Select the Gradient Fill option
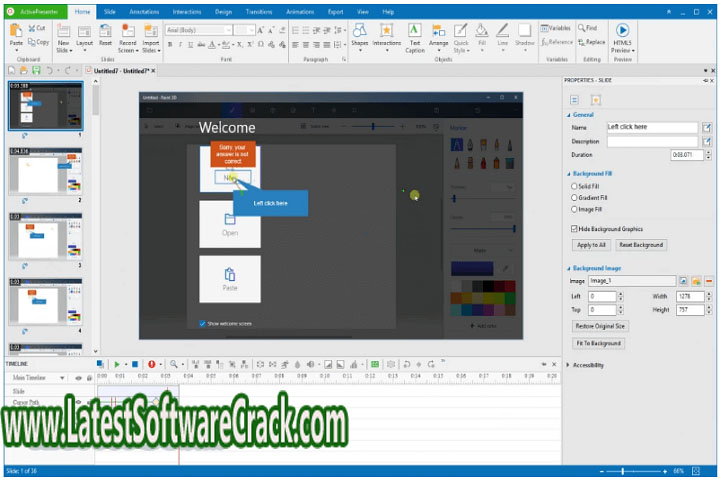Screen dimensions: 720x480 click(x=573, y=197)
